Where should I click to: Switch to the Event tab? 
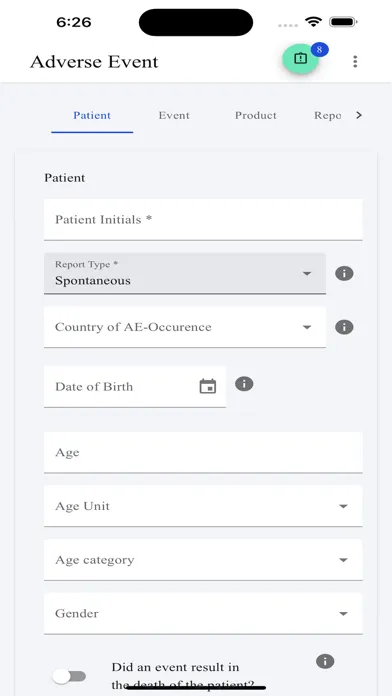click(174, 115)
